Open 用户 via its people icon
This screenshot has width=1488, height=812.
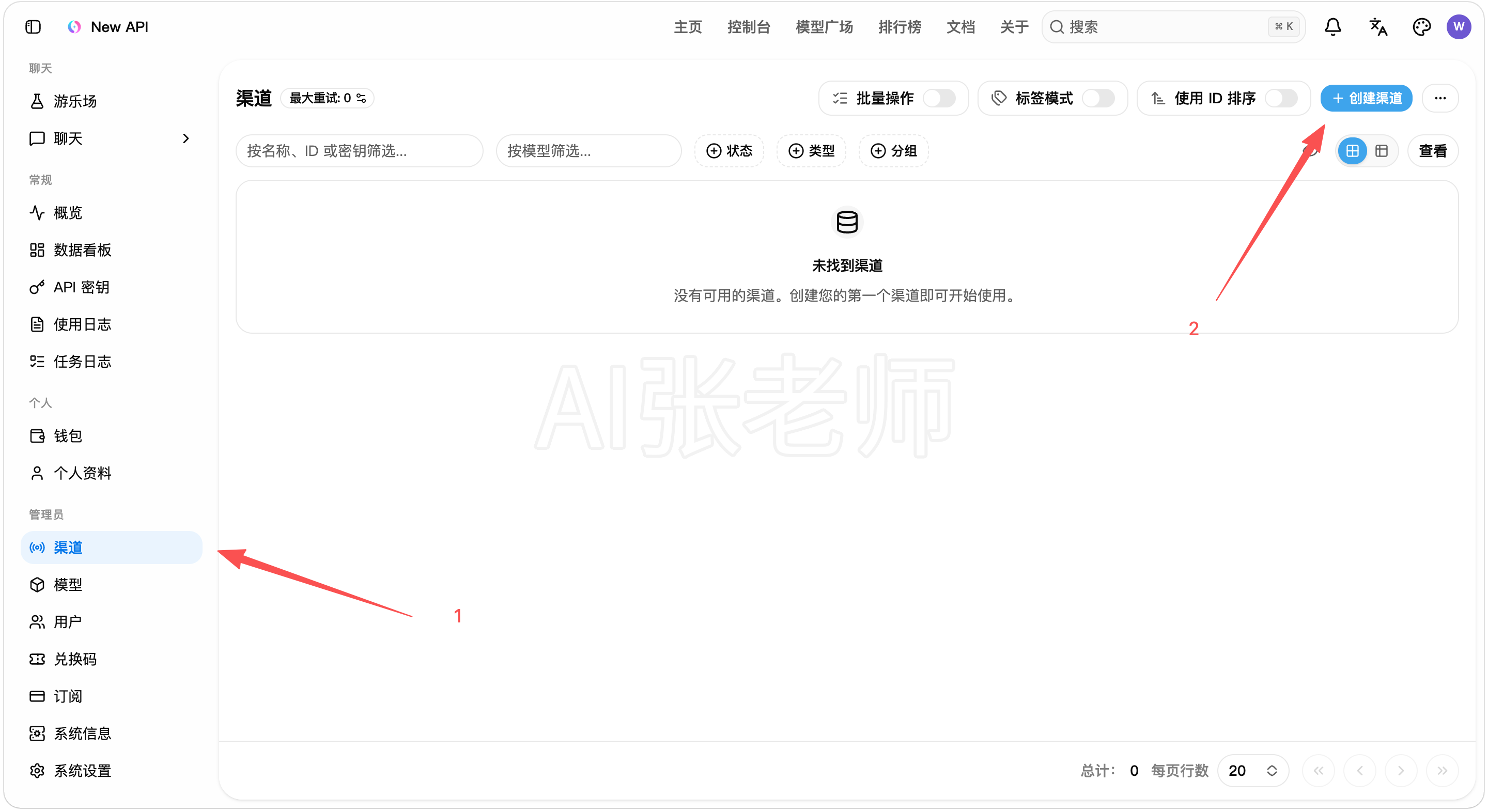(x=37, y=622)
